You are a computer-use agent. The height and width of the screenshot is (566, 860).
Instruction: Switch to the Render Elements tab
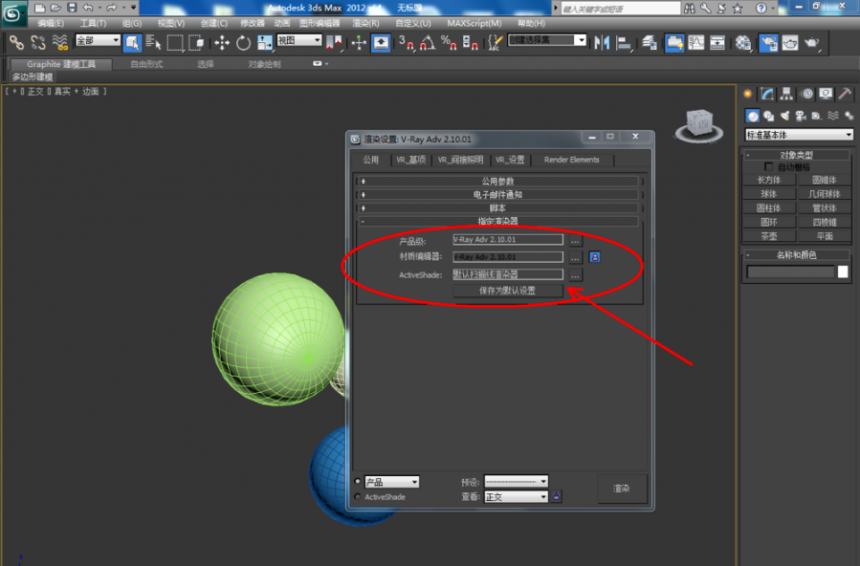click(572, 160)
